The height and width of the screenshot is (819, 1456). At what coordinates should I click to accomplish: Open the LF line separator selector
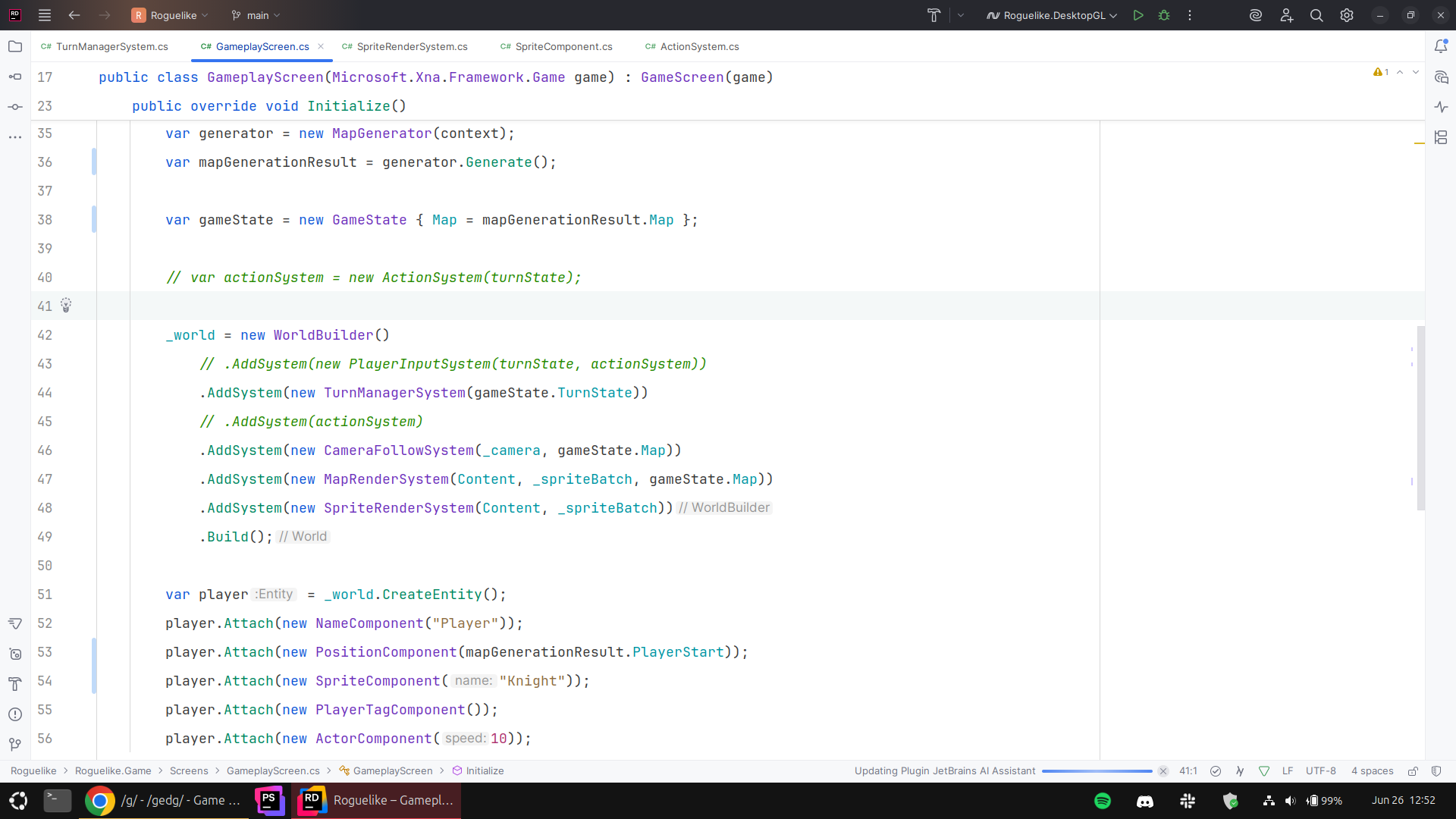tap(1288, 771)
